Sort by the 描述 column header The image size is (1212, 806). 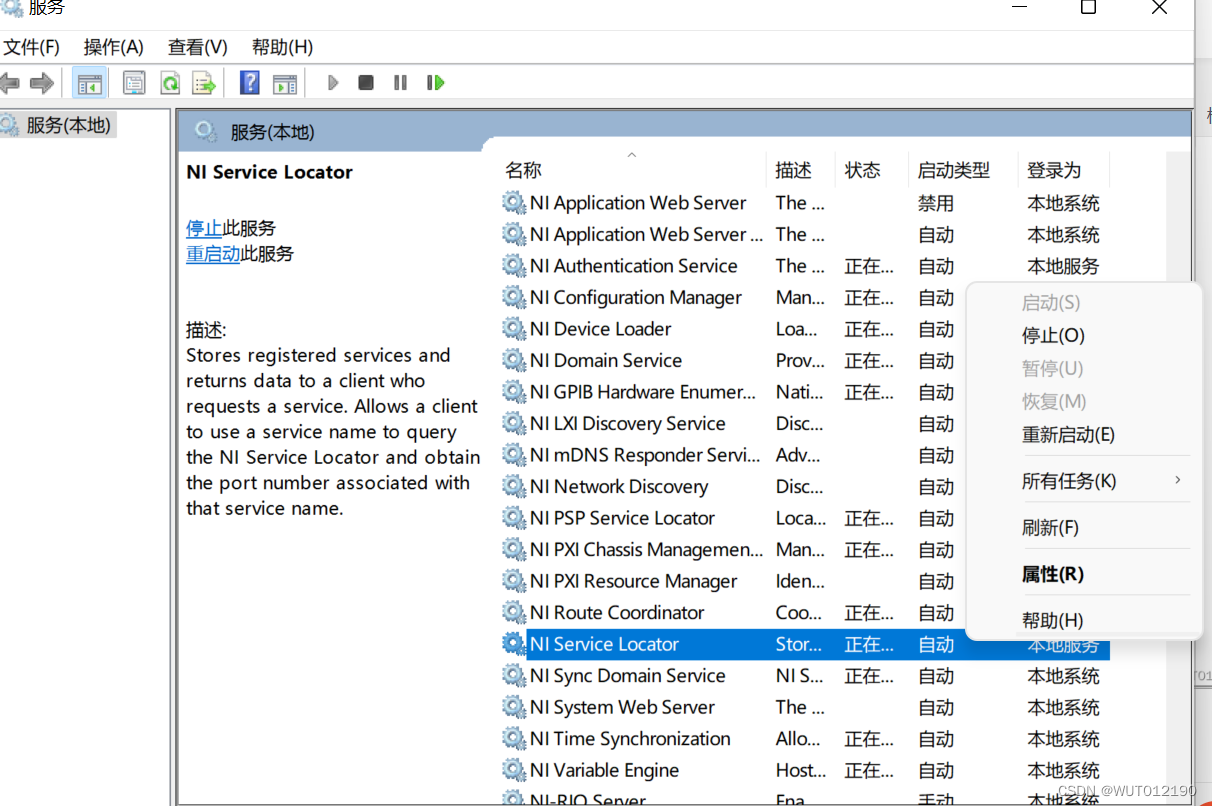[x=801, y=170]
